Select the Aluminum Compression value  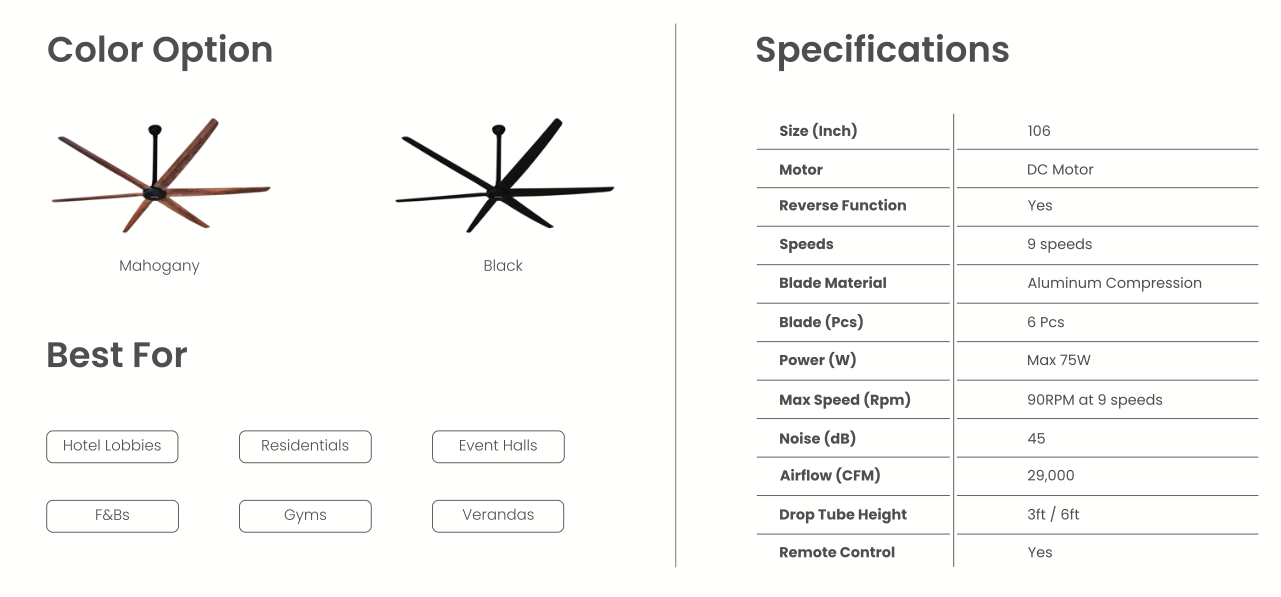1114,283
